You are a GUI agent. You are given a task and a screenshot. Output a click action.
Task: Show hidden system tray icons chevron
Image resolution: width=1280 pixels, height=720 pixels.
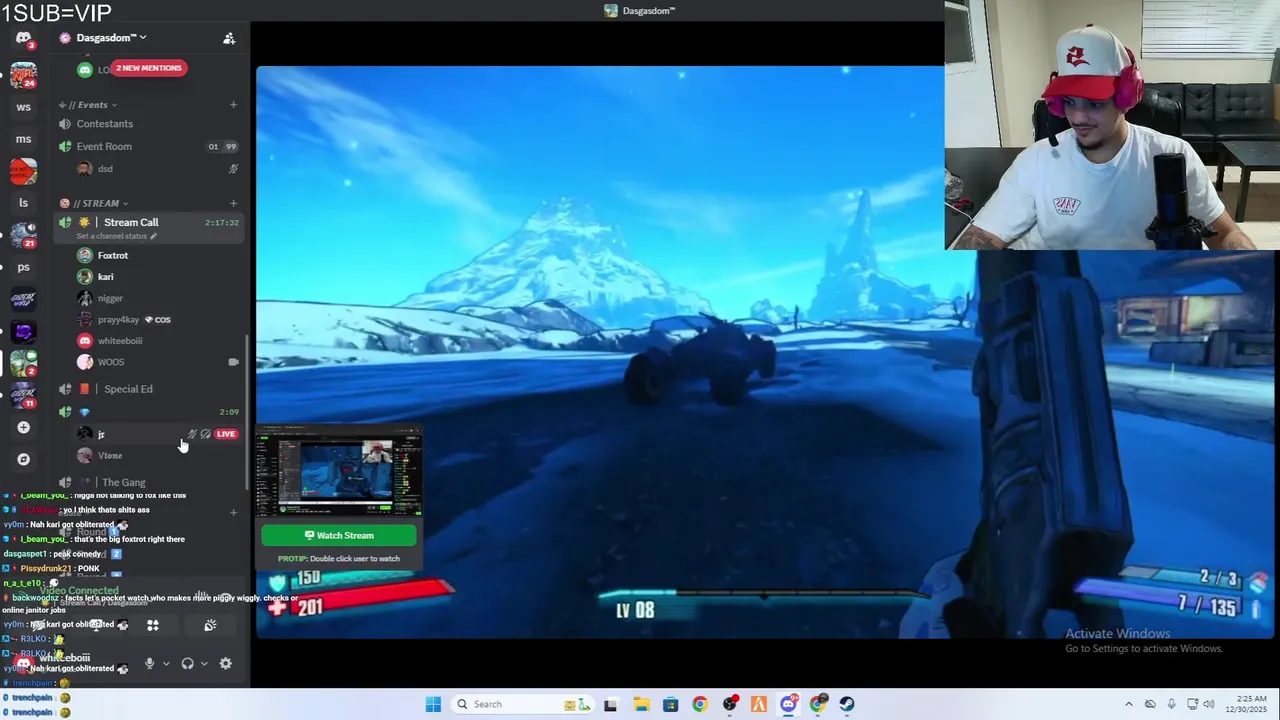(x=1129, y=704)
